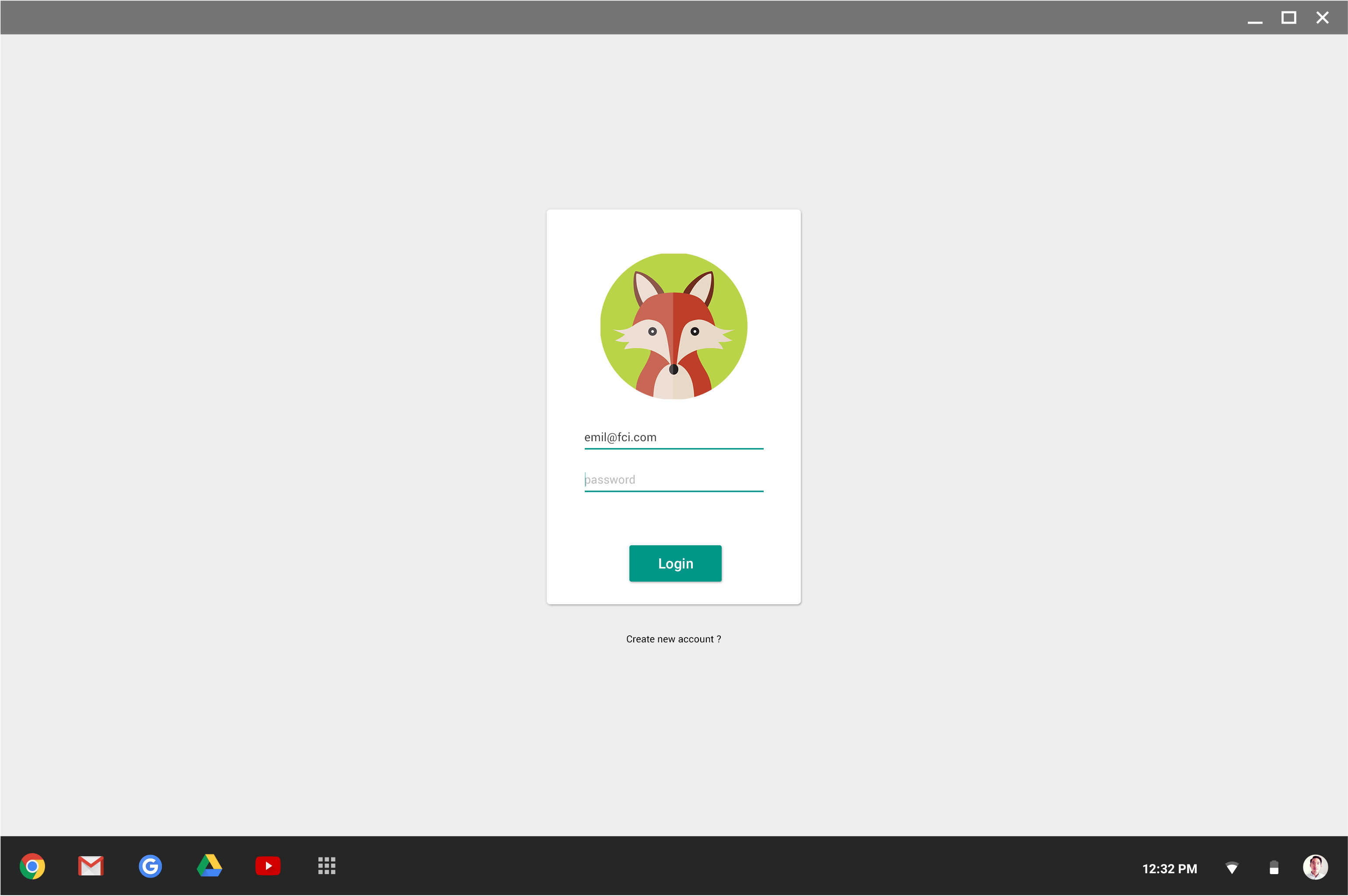Click the battery status icon
1348x896 pixels.
coord(1274,868)
